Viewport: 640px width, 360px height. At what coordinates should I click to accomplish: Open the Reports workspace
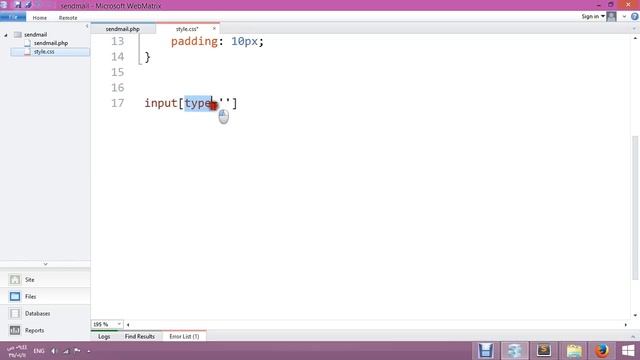point(45,330)
